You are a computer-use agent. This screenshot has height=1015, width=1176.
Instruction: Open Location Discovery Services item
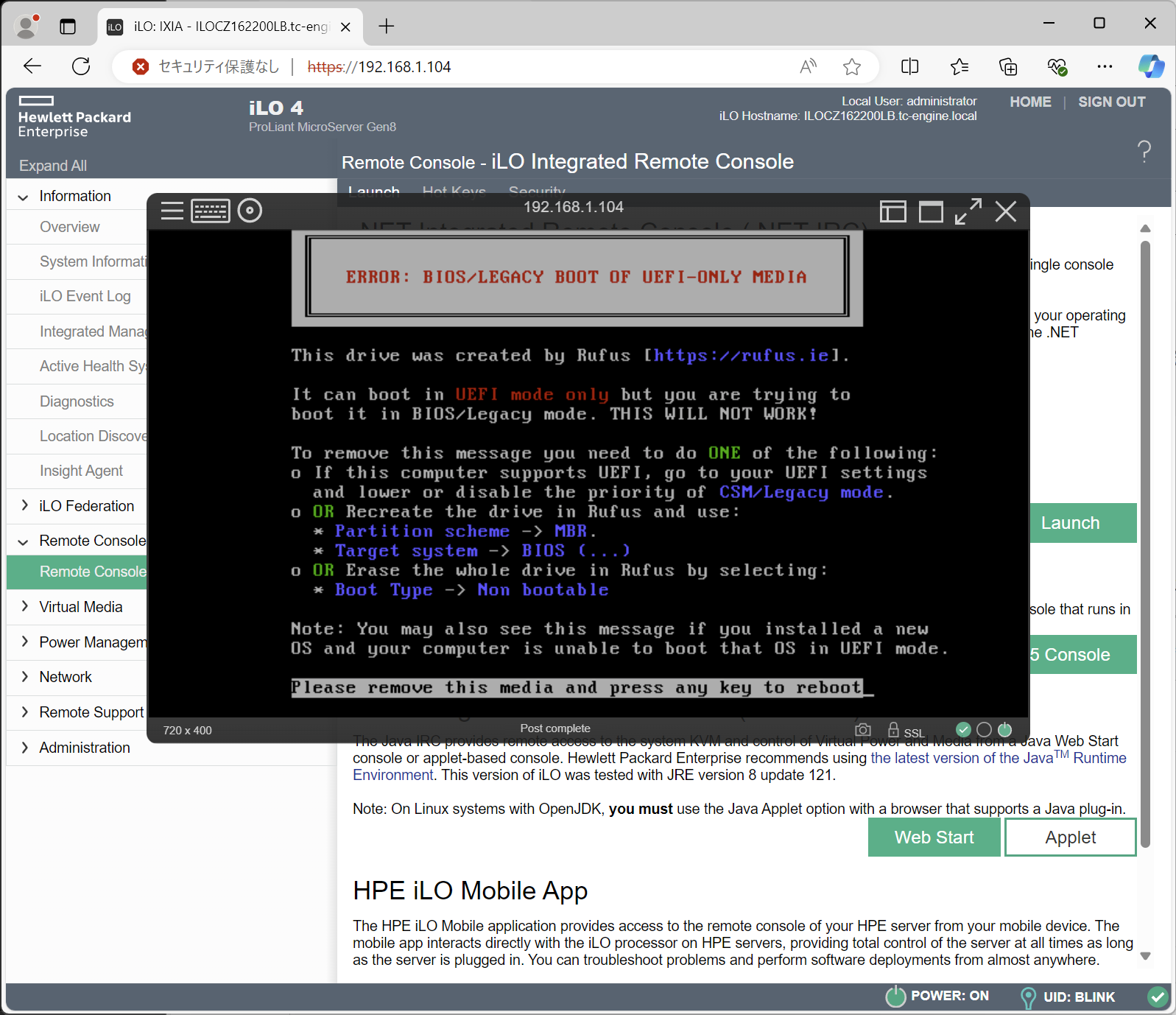(x=94, y=436)
